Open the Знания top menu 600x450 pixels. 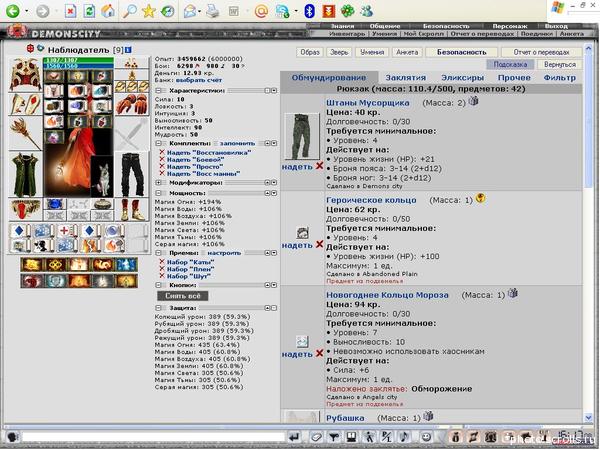(x=342, y=26)
